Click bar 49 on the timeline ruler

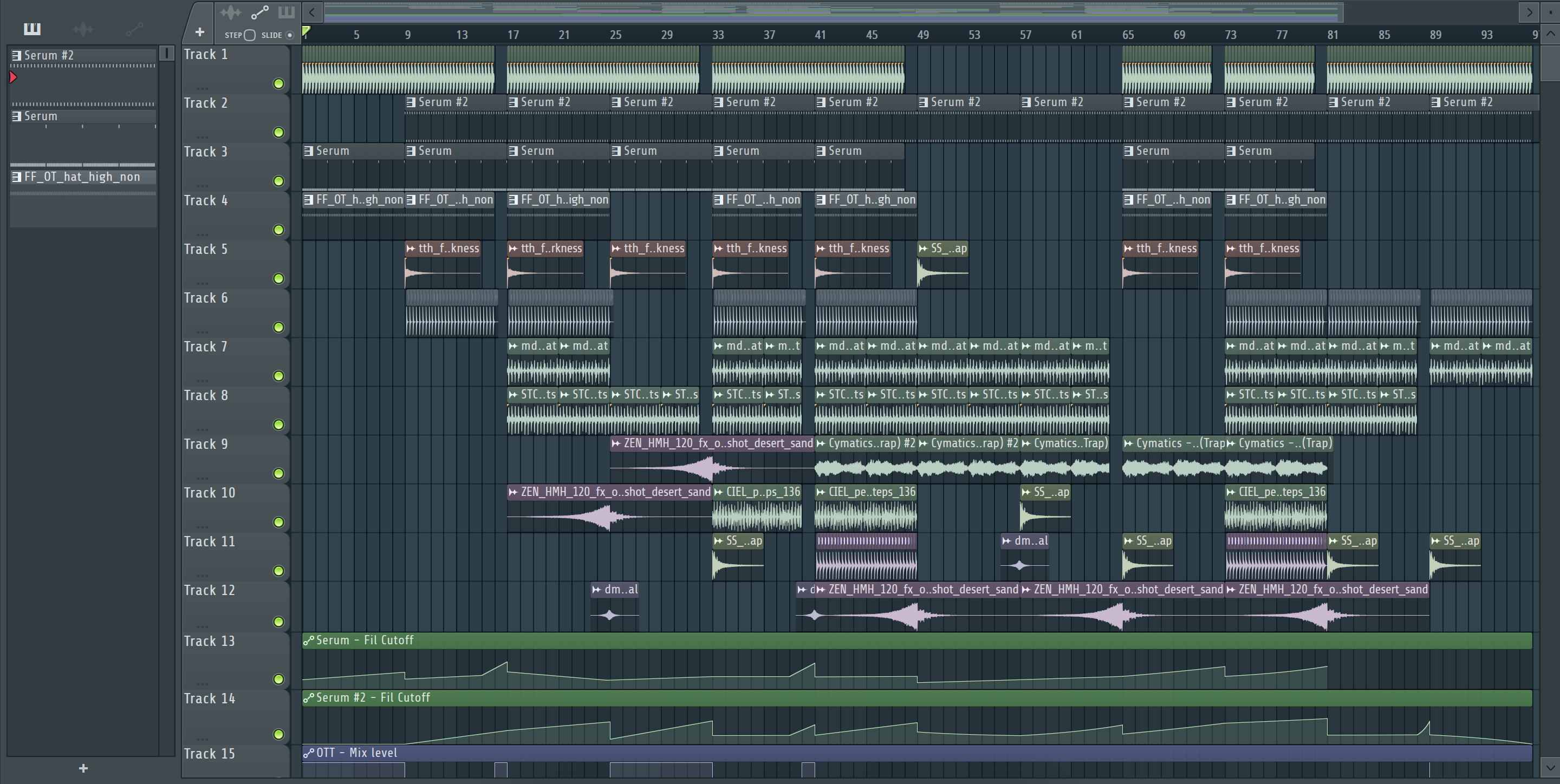[x=923, y=35]
